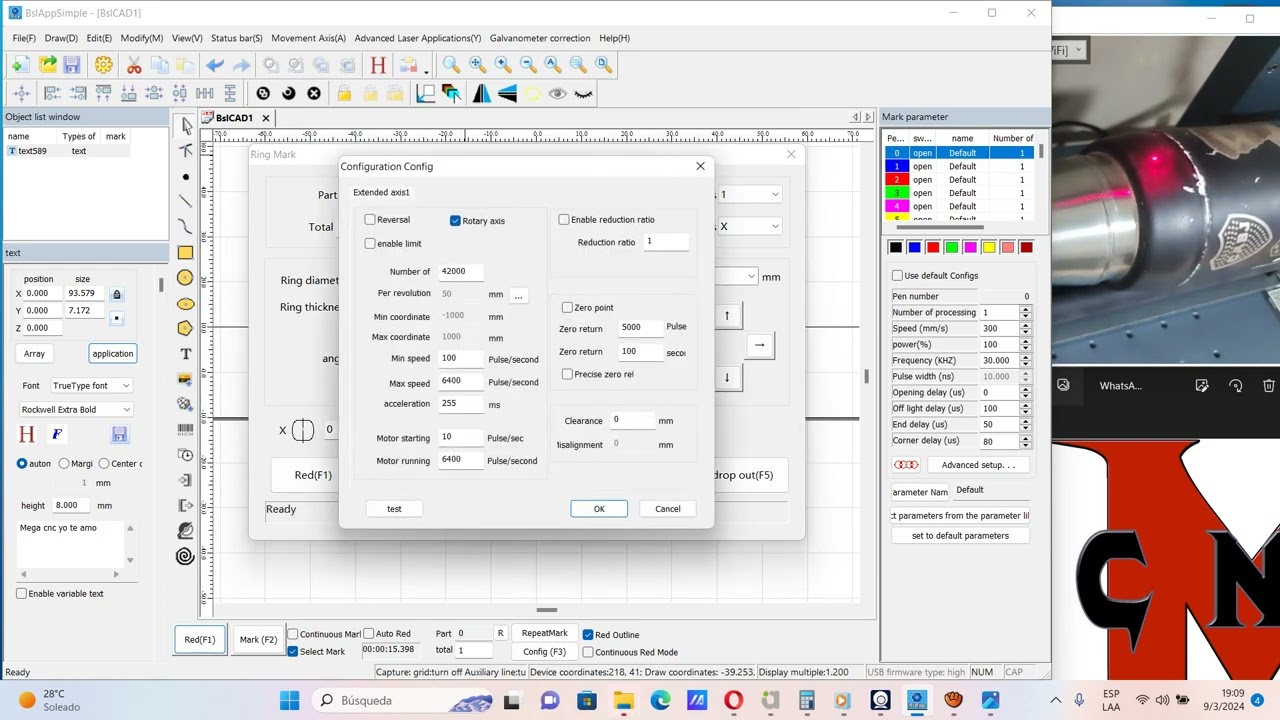Open the Movement Axis(A) menu
The width and height of the screenshot is (1280, 720).
click(x=308, y=38)
